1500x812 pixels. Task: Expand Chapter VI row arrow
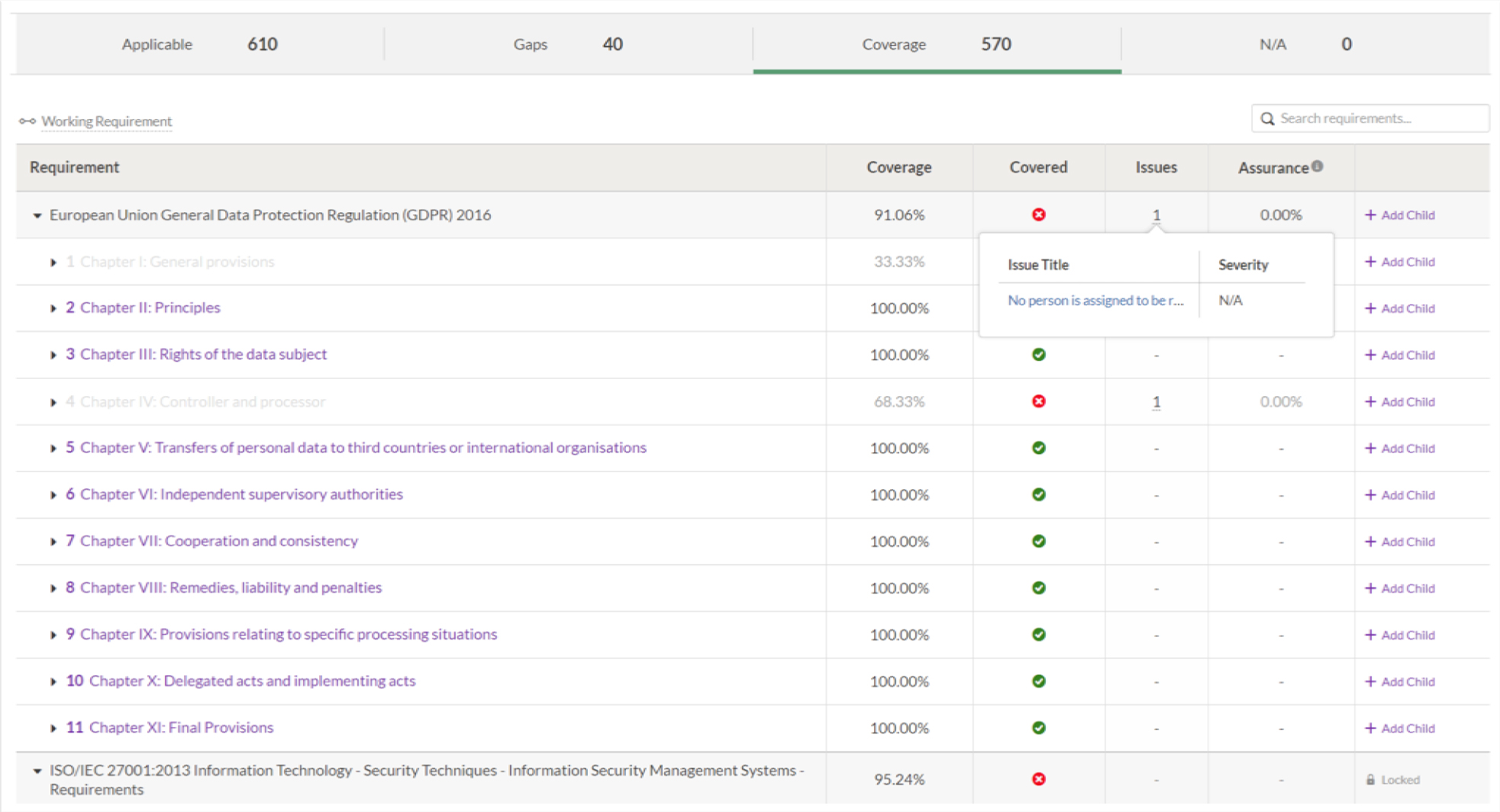[x=53, y=495]
